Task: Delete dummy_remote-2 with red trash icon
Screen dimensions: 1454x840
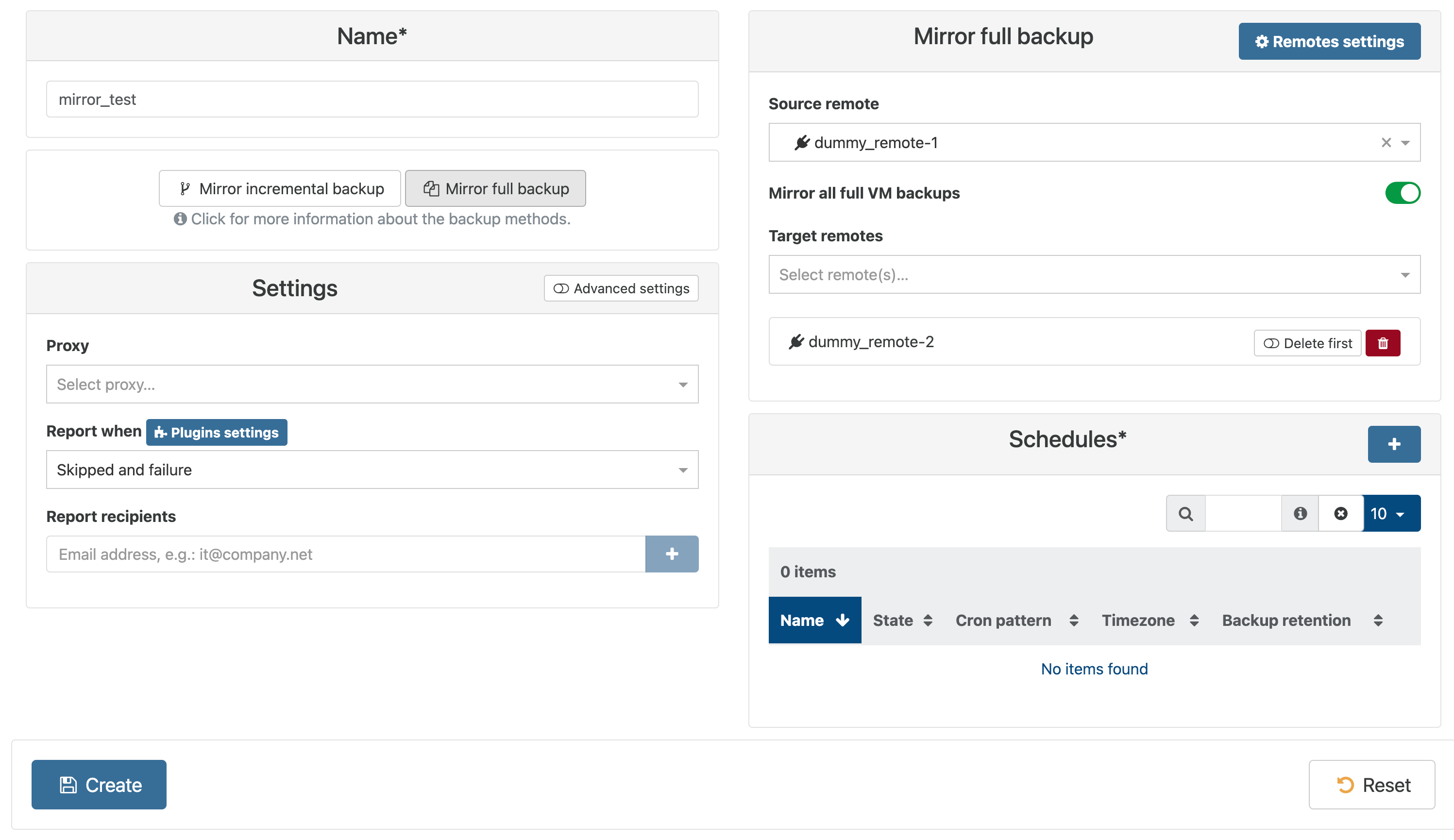Action: [1383, 343]
